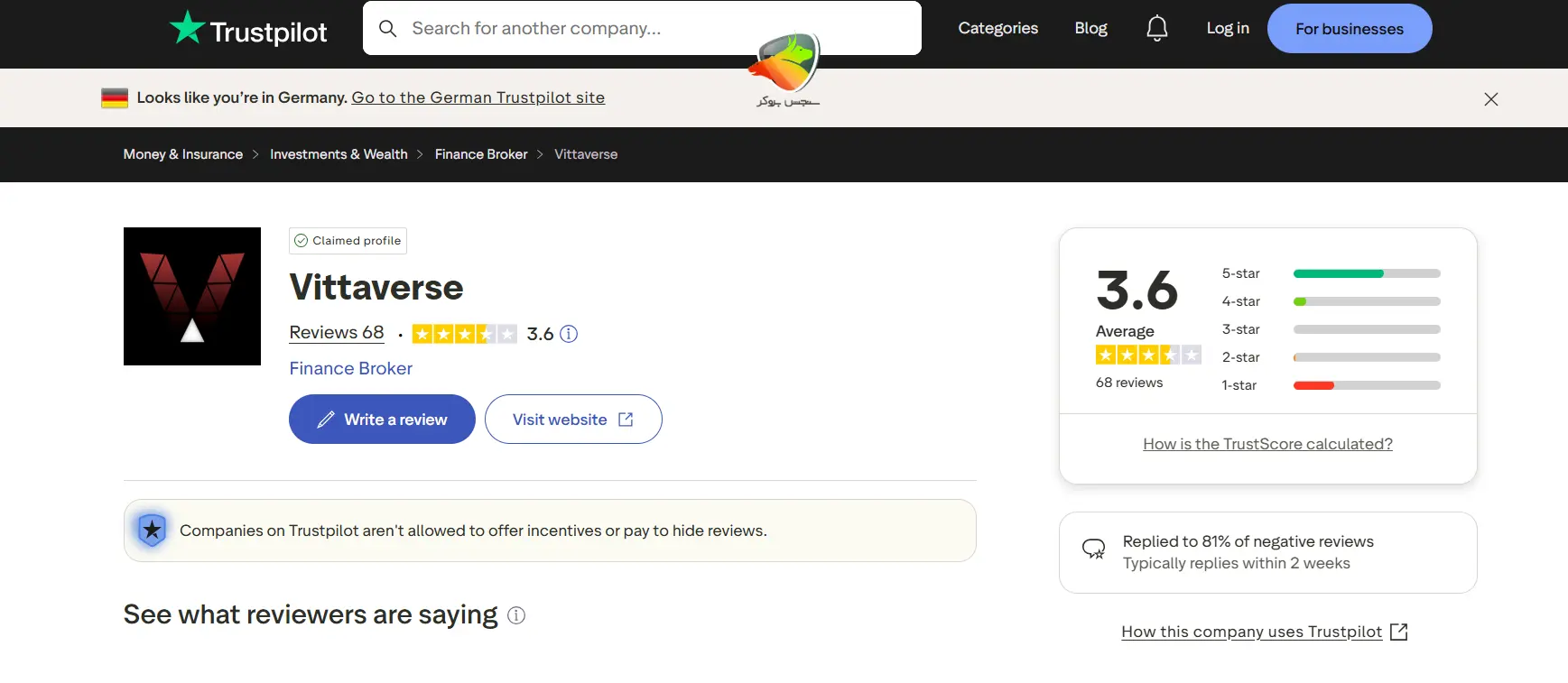Click the See what reviewers are saying heading

311,614
